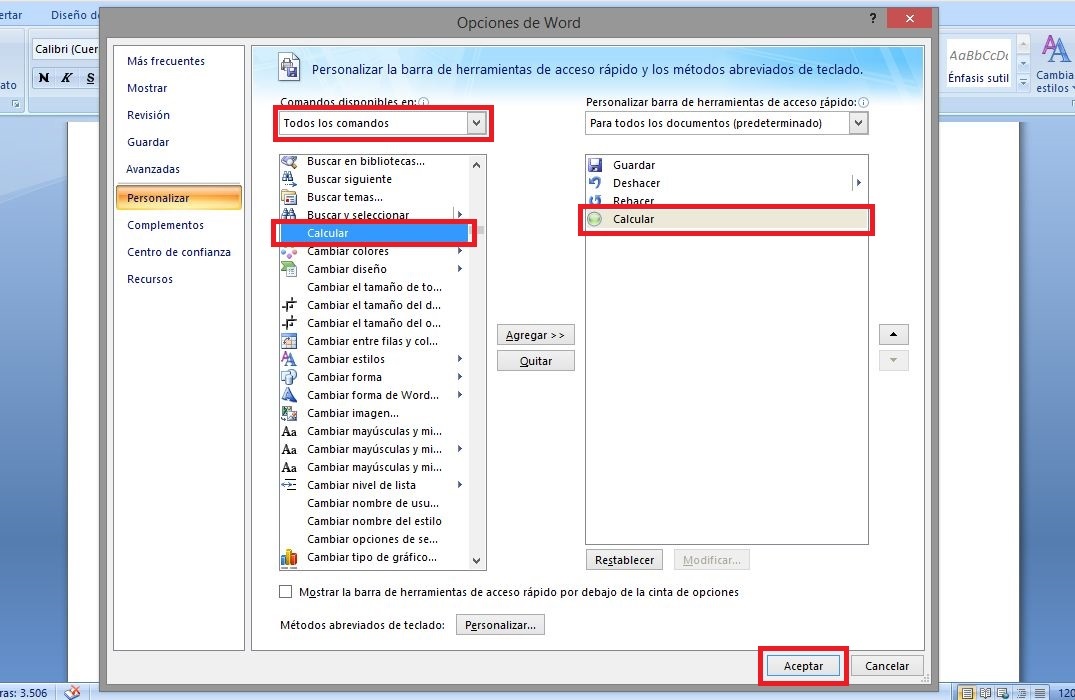Open the Centro de confianza category
This screenshot has width=1075, height=700.
click(x=179, y=252)
